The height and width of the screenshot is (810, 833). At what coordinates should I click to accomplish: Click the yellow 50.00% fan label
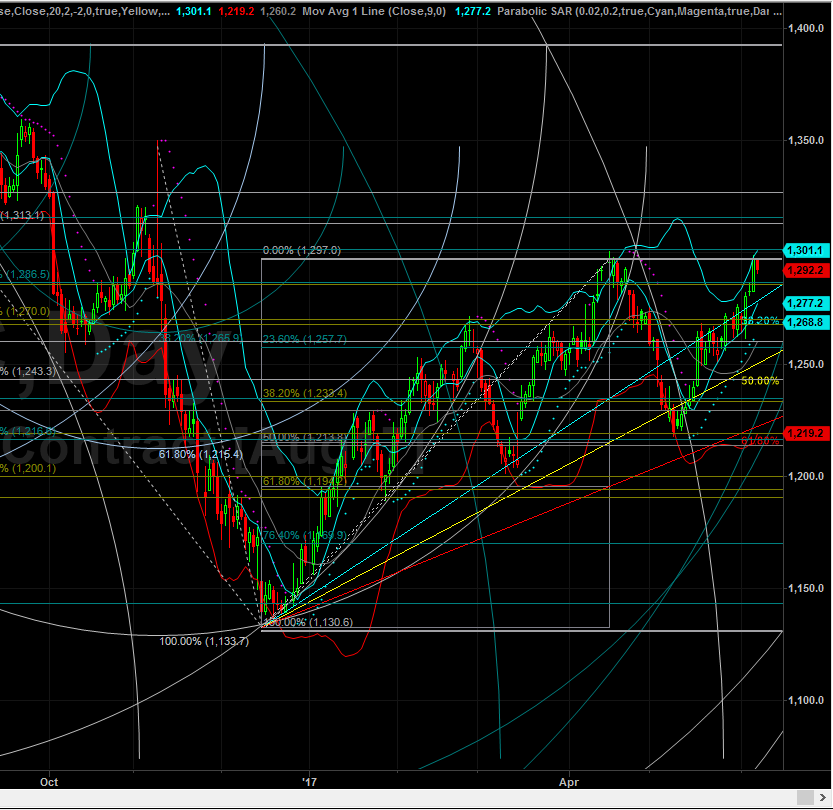tap(760, 381)
